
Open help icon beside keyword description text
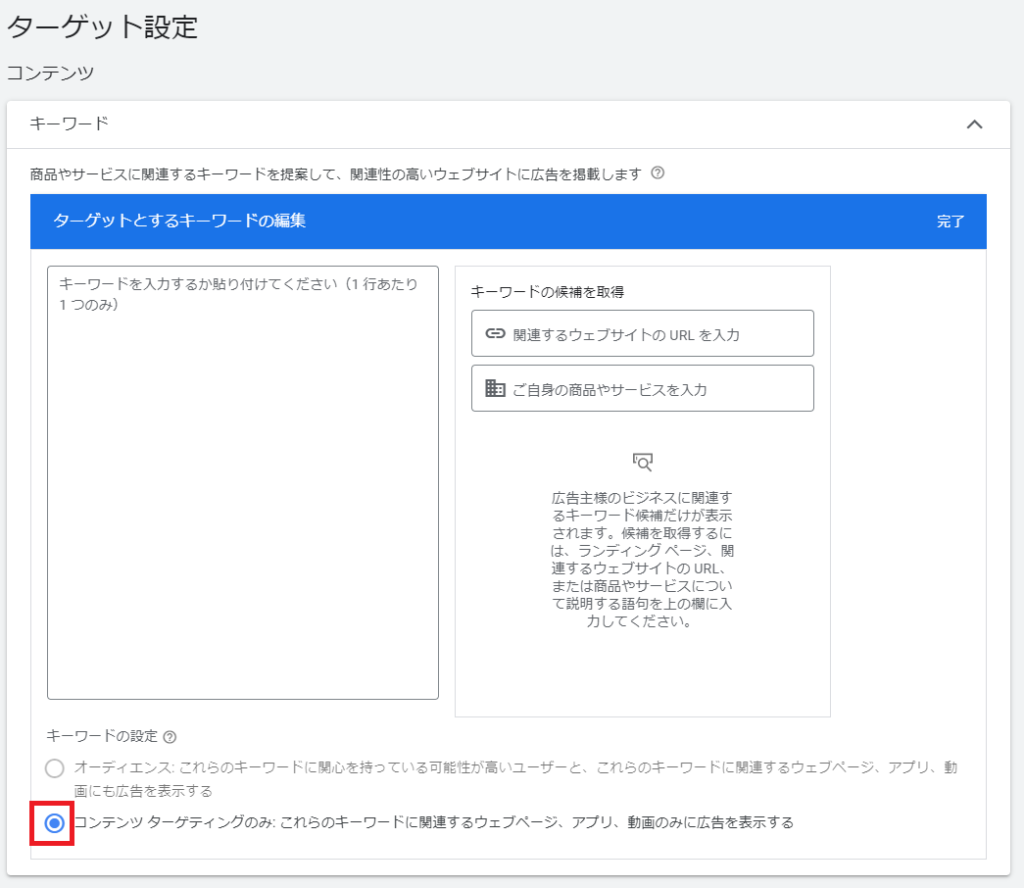point(658,173)
